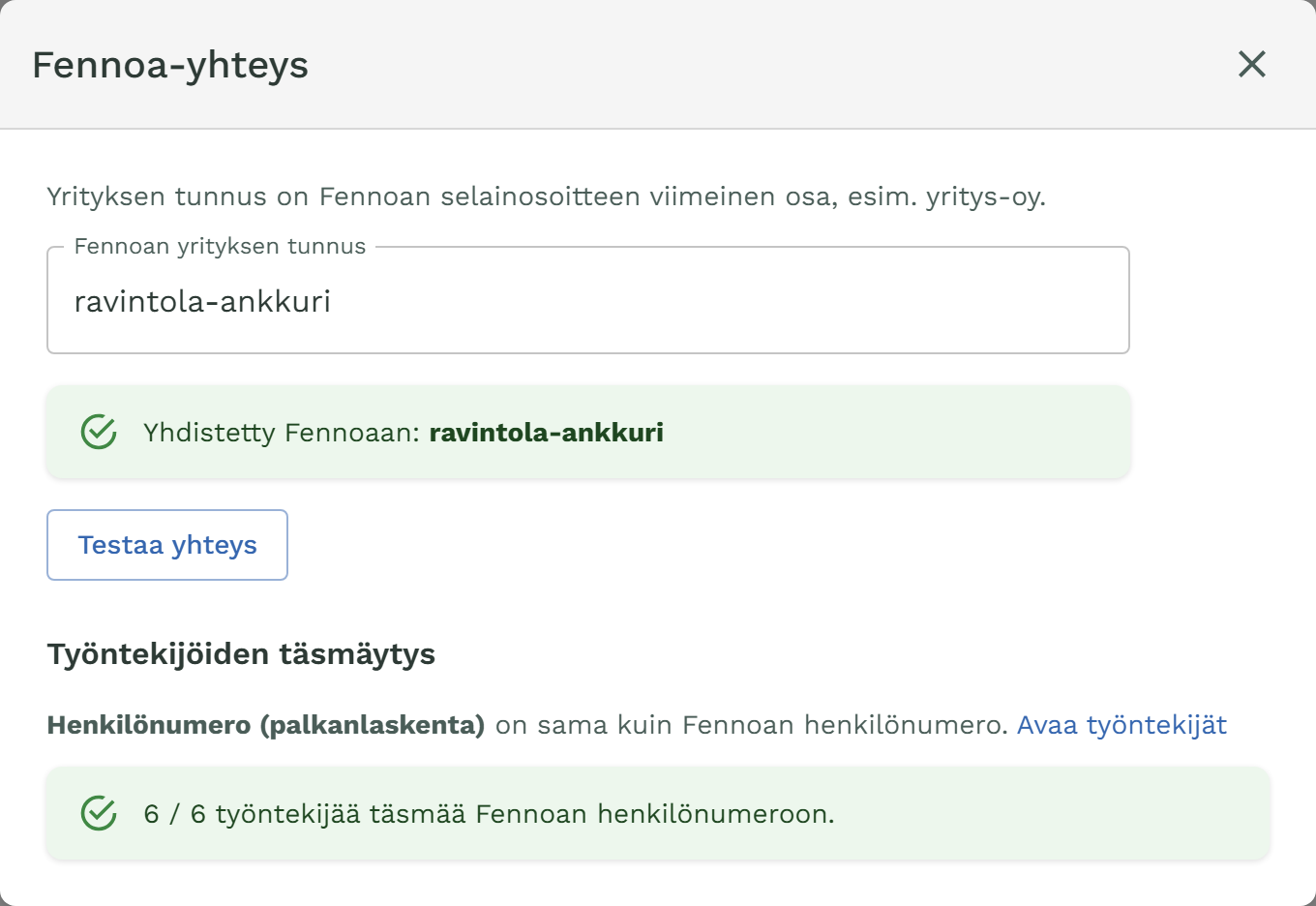Click the checkmark icon beside Yhdistetty Fennoaan
Image resolution: width=1316 pixels, height=906 pixels.
99,432
